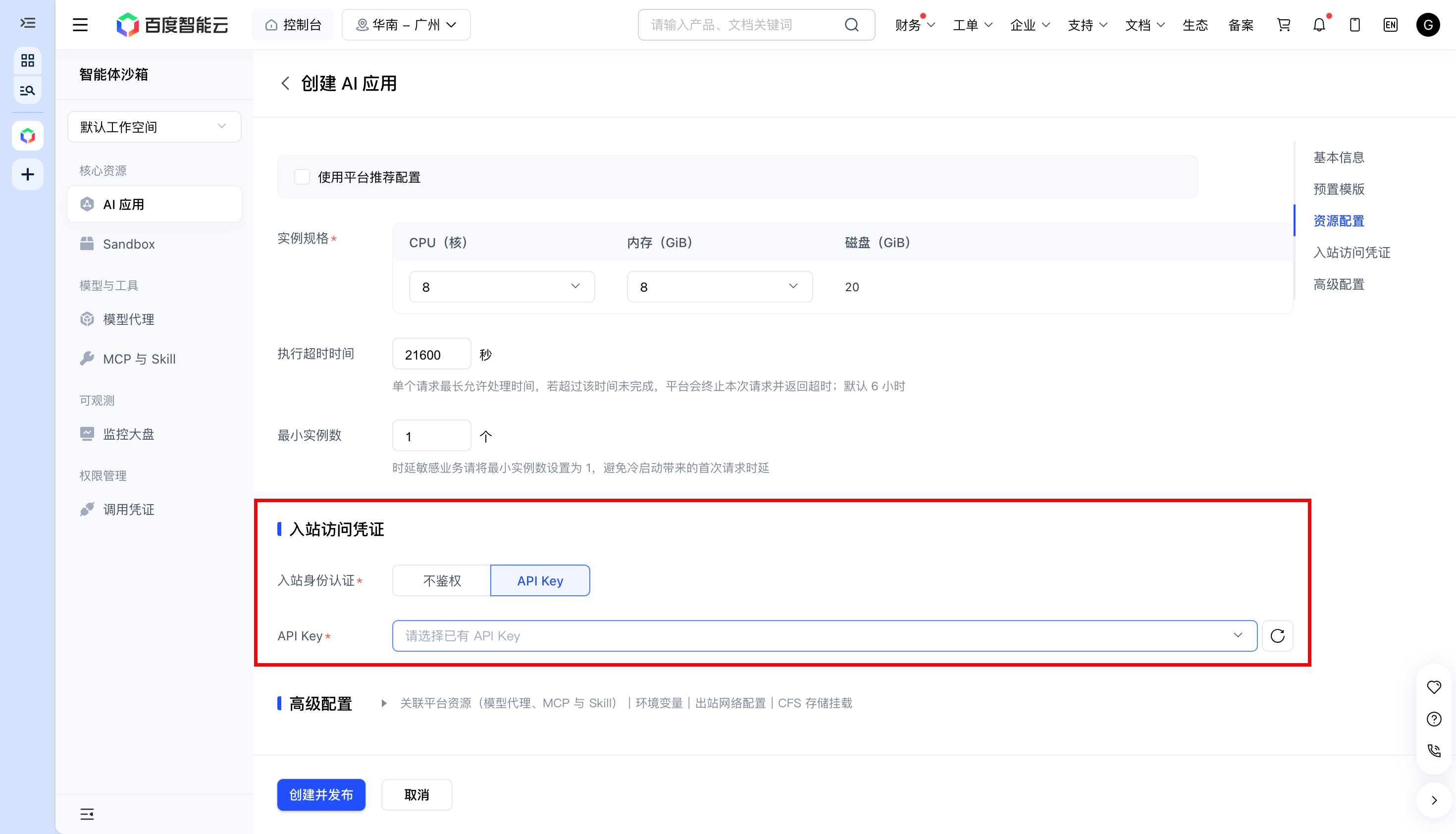The image size is (1456, 834).
Task: Click the phone contact icon
Action: pyautogui.click(x=1434, y=750)
